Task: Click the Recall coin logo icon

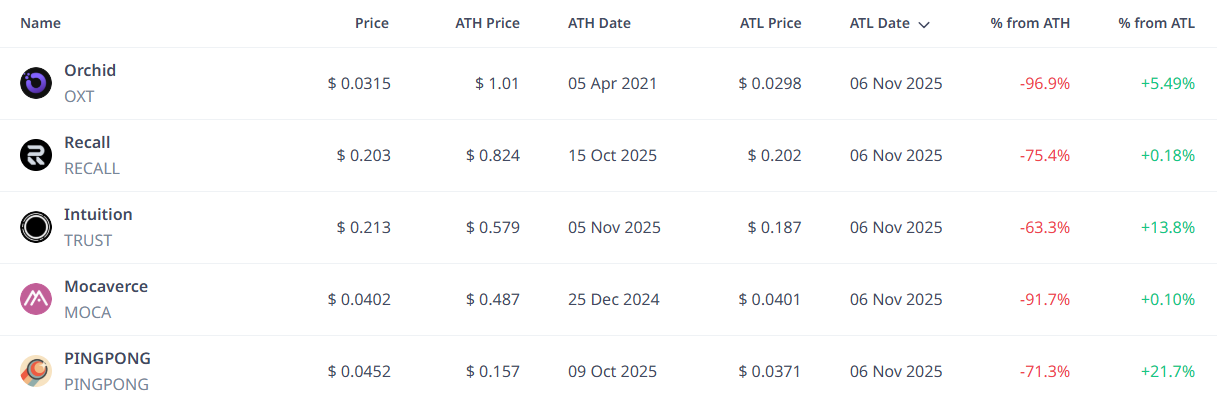Action: [x=36, y=155]
